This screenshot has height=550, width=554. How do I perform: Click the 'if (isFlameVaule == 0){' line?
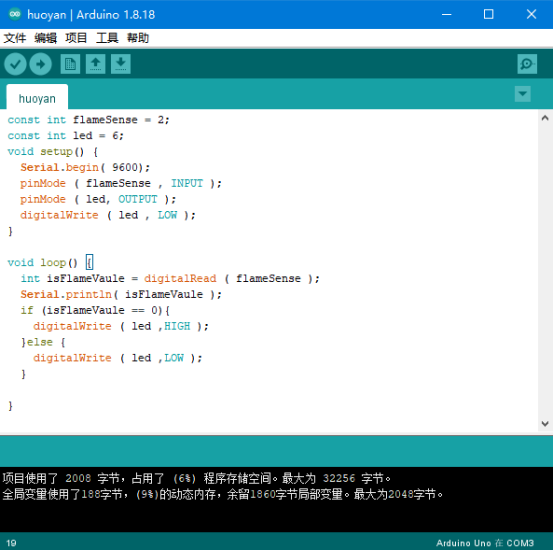point(95,310)
